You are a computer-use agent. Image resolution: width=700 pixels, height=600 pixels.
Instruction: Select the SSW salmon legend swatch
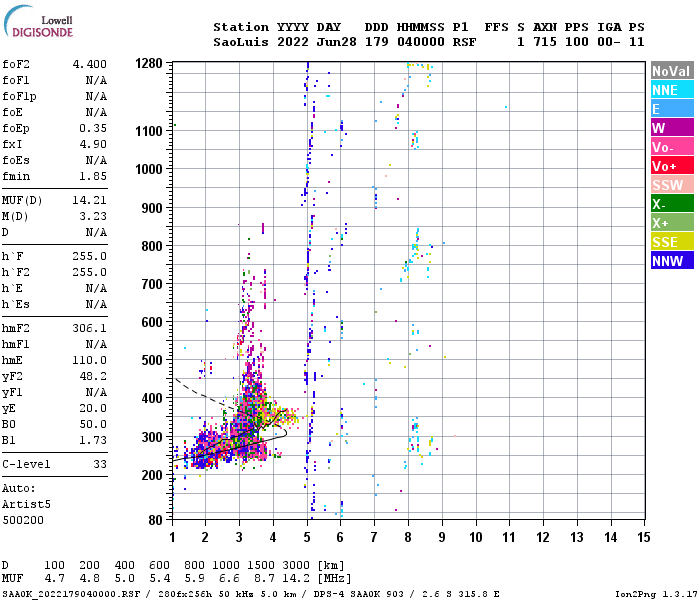(x=672, y=185)
